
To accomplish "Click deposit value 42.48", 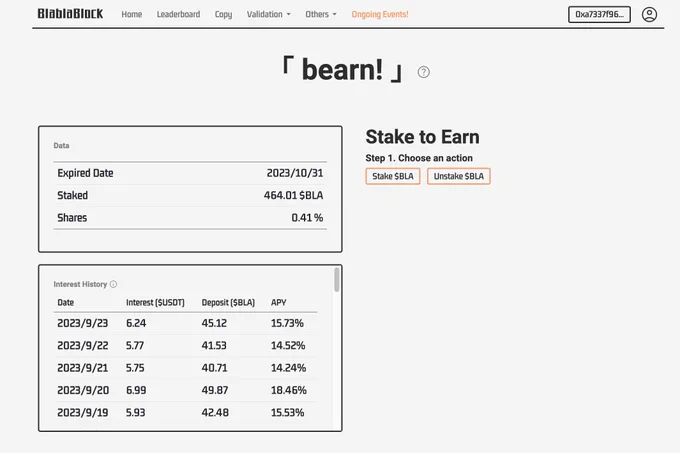I will pyautogui.click(x=215, y=412).
